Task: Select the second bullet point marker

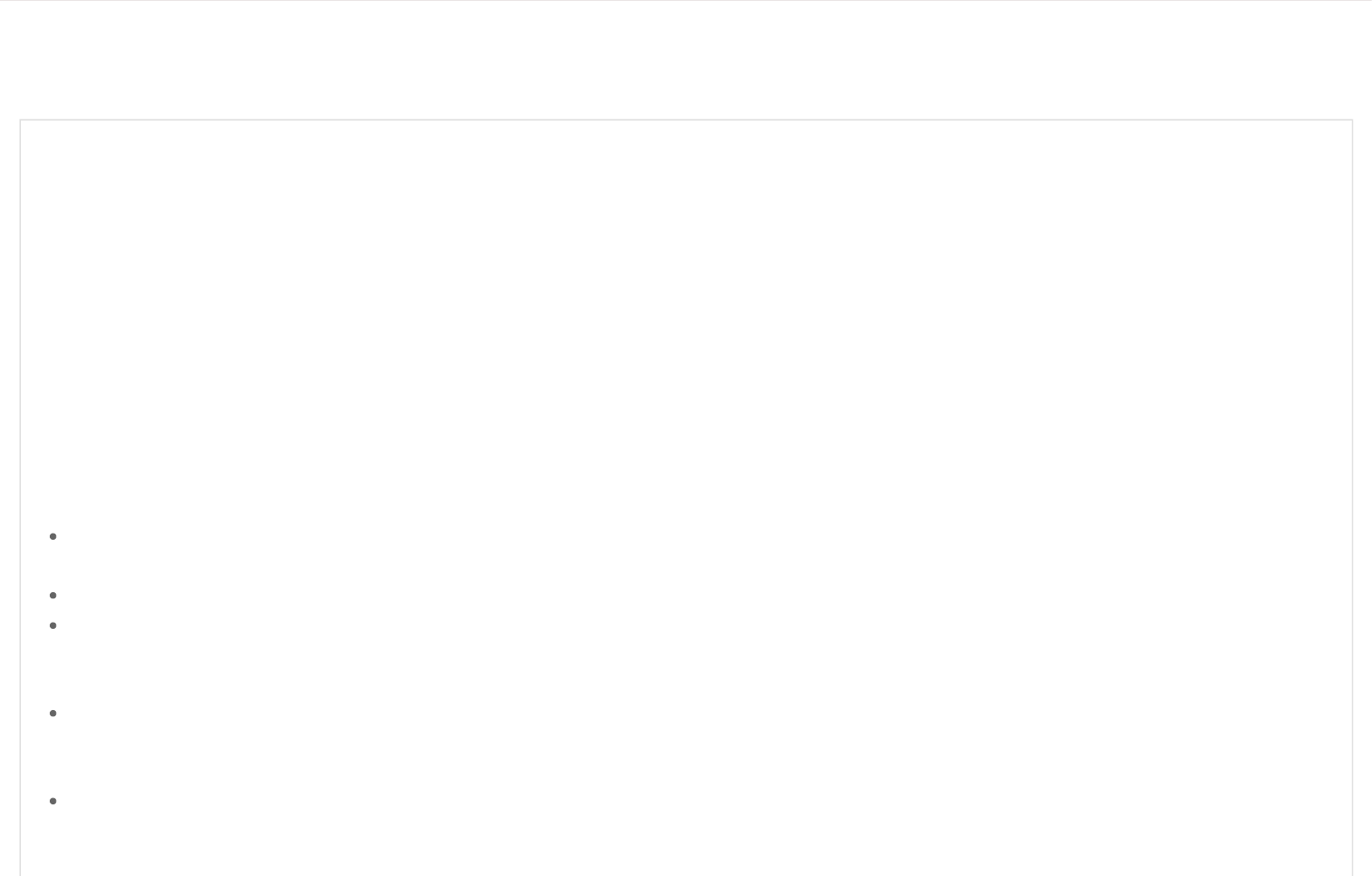Action: (53, 596)
